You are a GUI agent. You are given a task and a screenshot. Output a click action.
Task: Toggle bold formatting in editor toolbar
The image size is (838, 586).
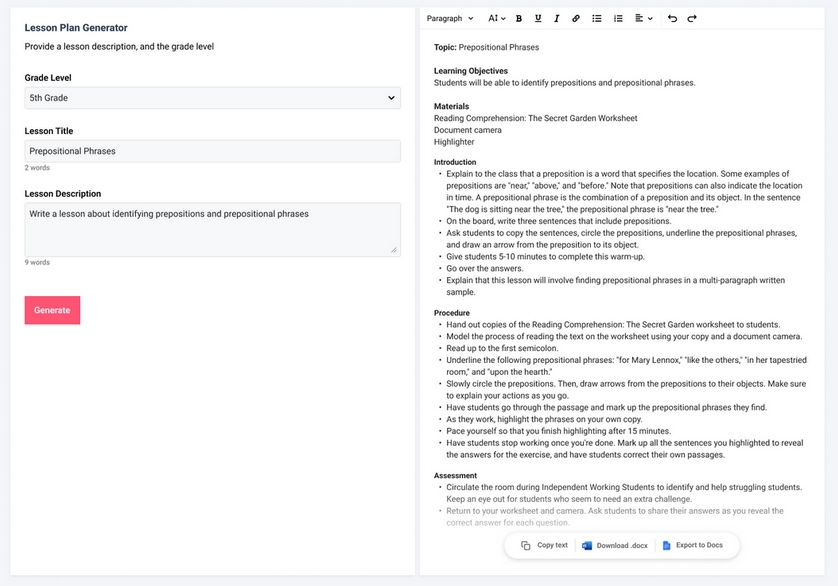click(518, 18)
